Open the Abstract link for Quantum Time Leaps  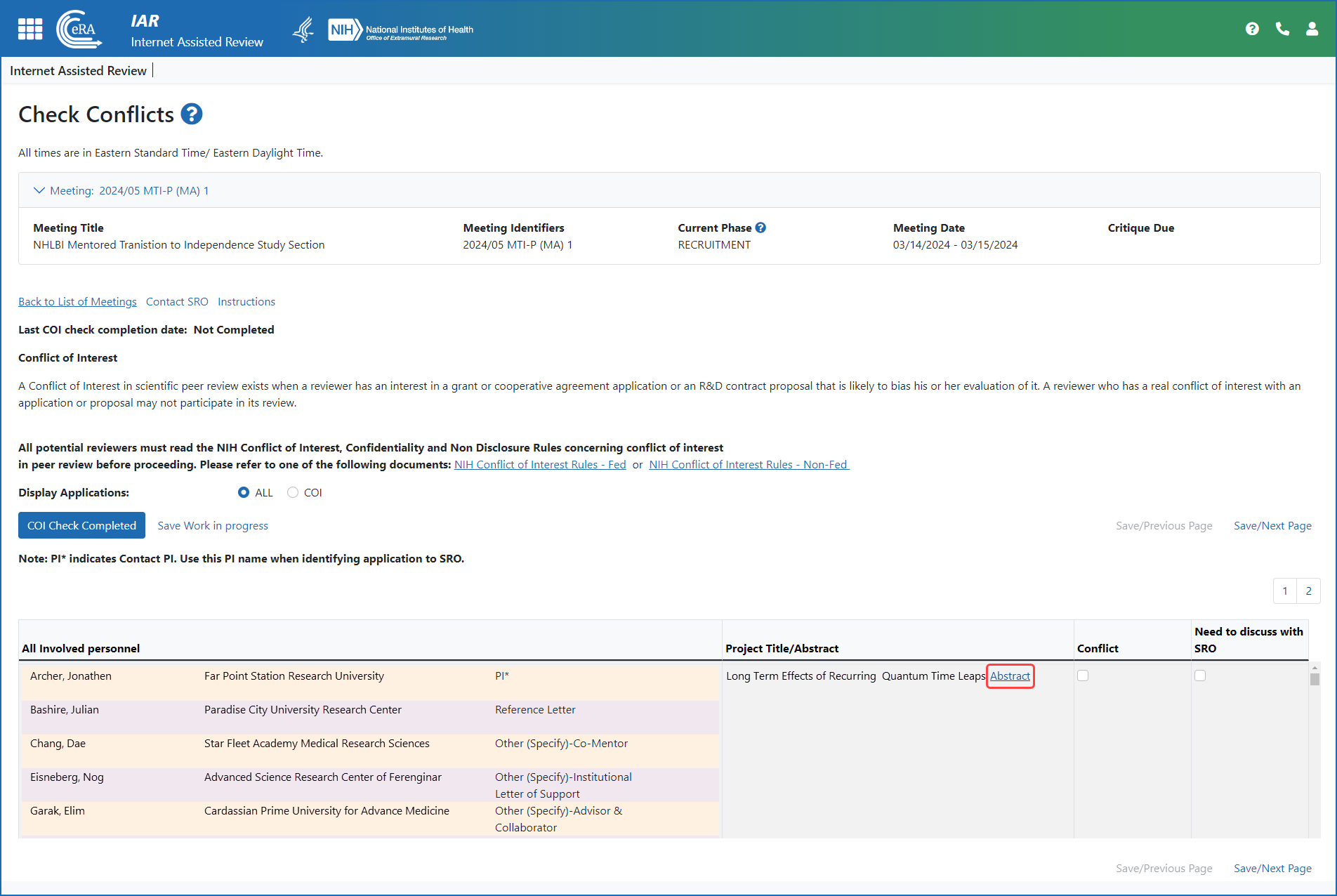coord(1010,676)
